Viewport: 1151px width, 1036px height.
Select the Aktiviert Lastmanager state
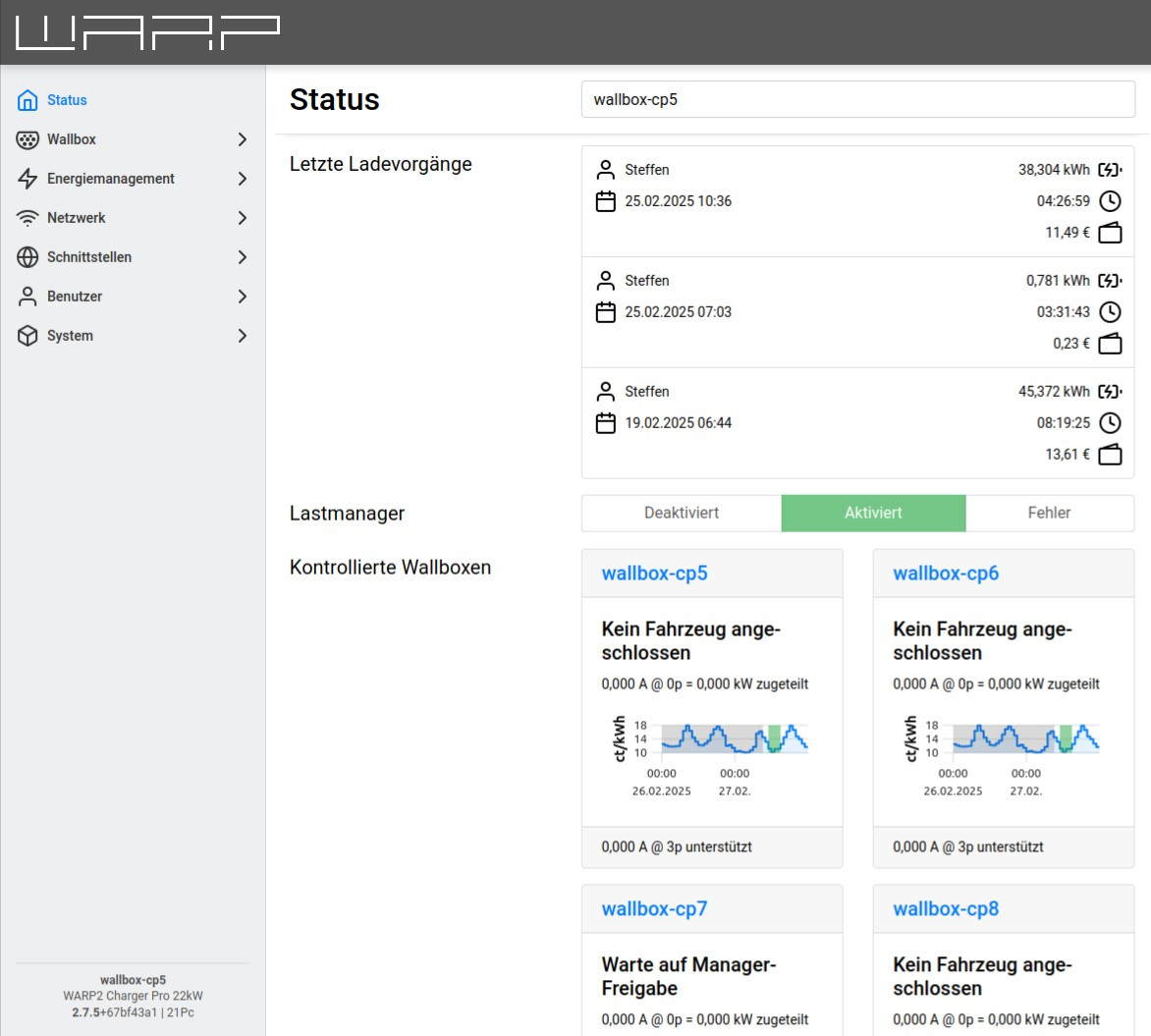pos(873,513)
